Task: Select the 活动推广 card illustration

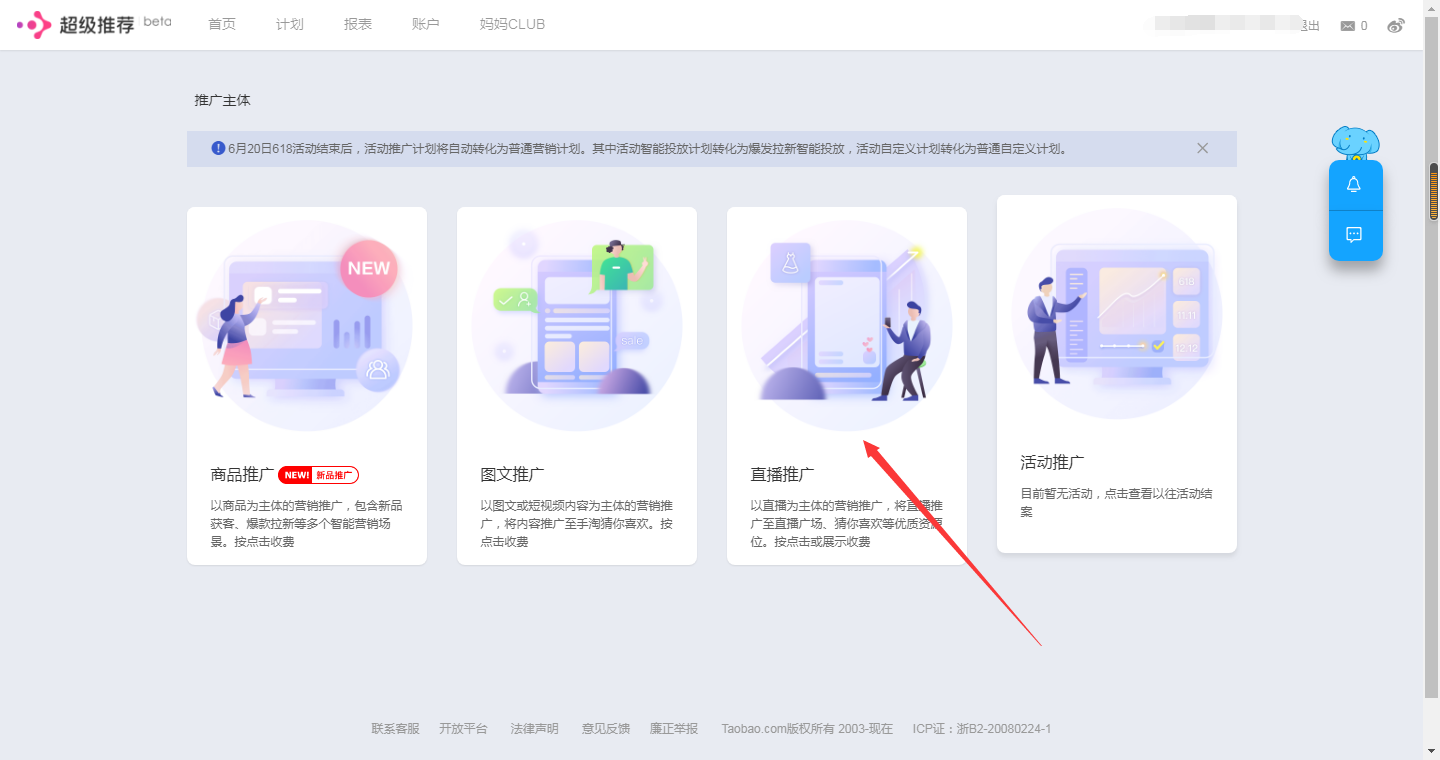Action: 1117,313
